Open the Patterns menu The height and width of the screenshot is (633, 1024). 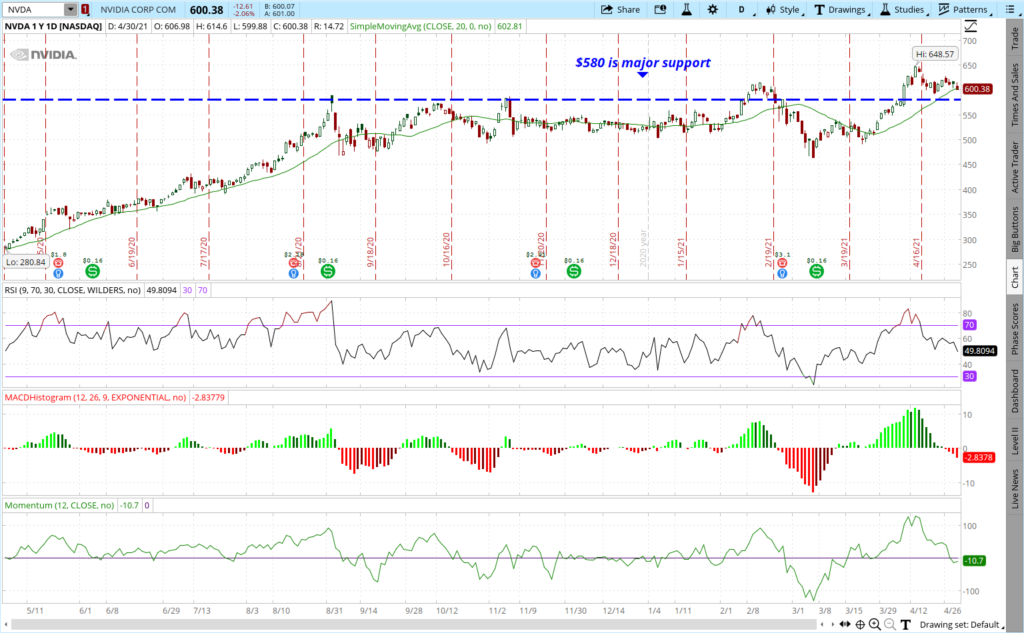coord(964,9)
